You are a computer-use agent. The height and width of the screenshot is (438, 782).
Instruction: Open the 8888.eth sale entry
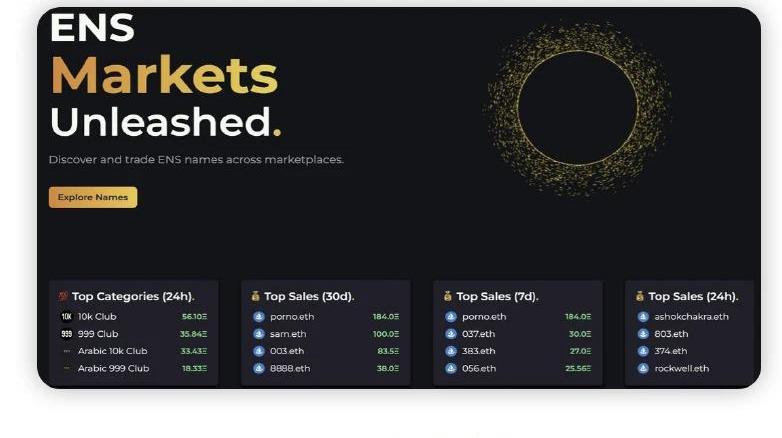[326, 369]
